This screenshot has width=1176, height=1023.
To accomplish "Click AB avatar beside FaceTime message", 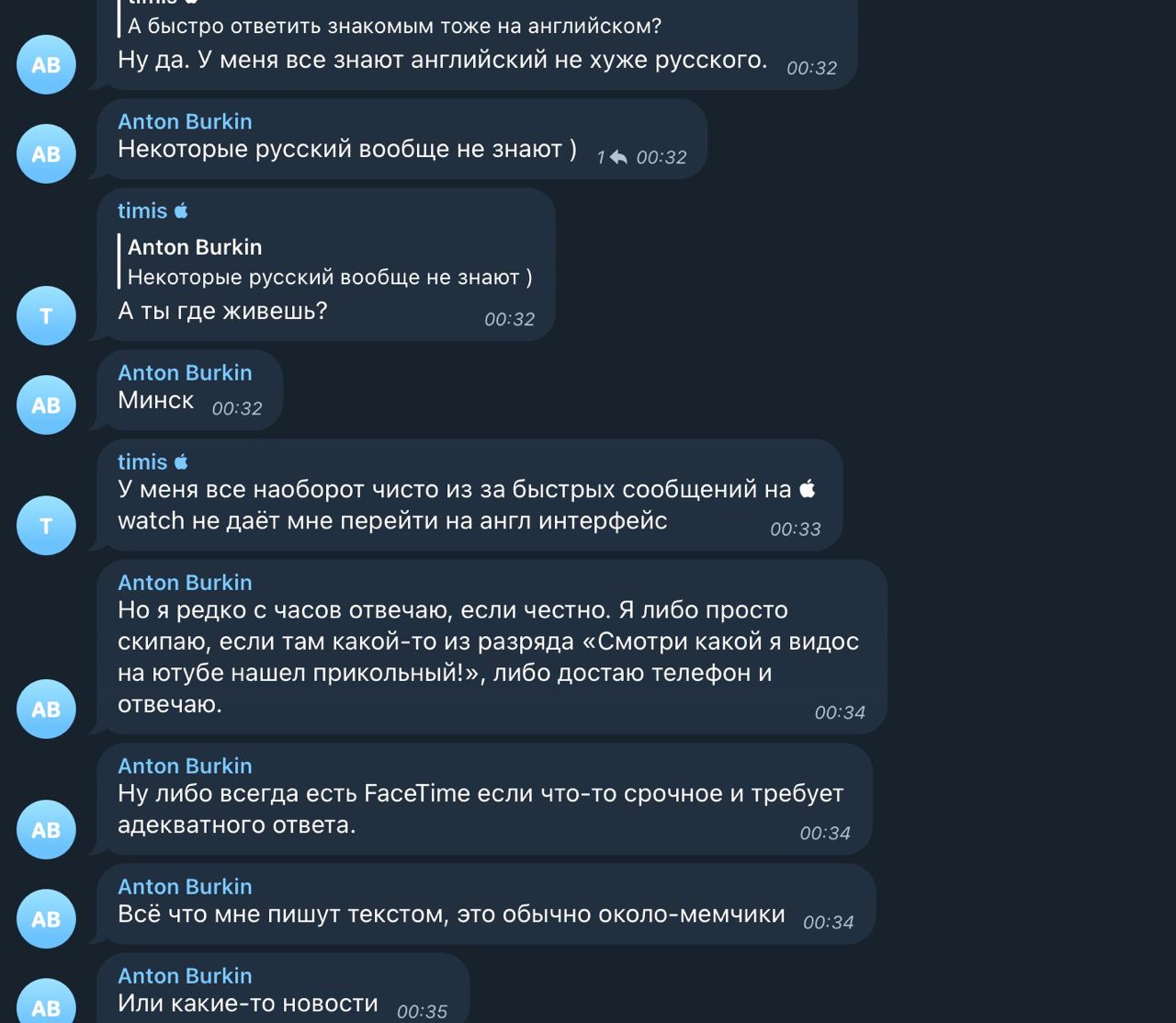I will point(46,829).
